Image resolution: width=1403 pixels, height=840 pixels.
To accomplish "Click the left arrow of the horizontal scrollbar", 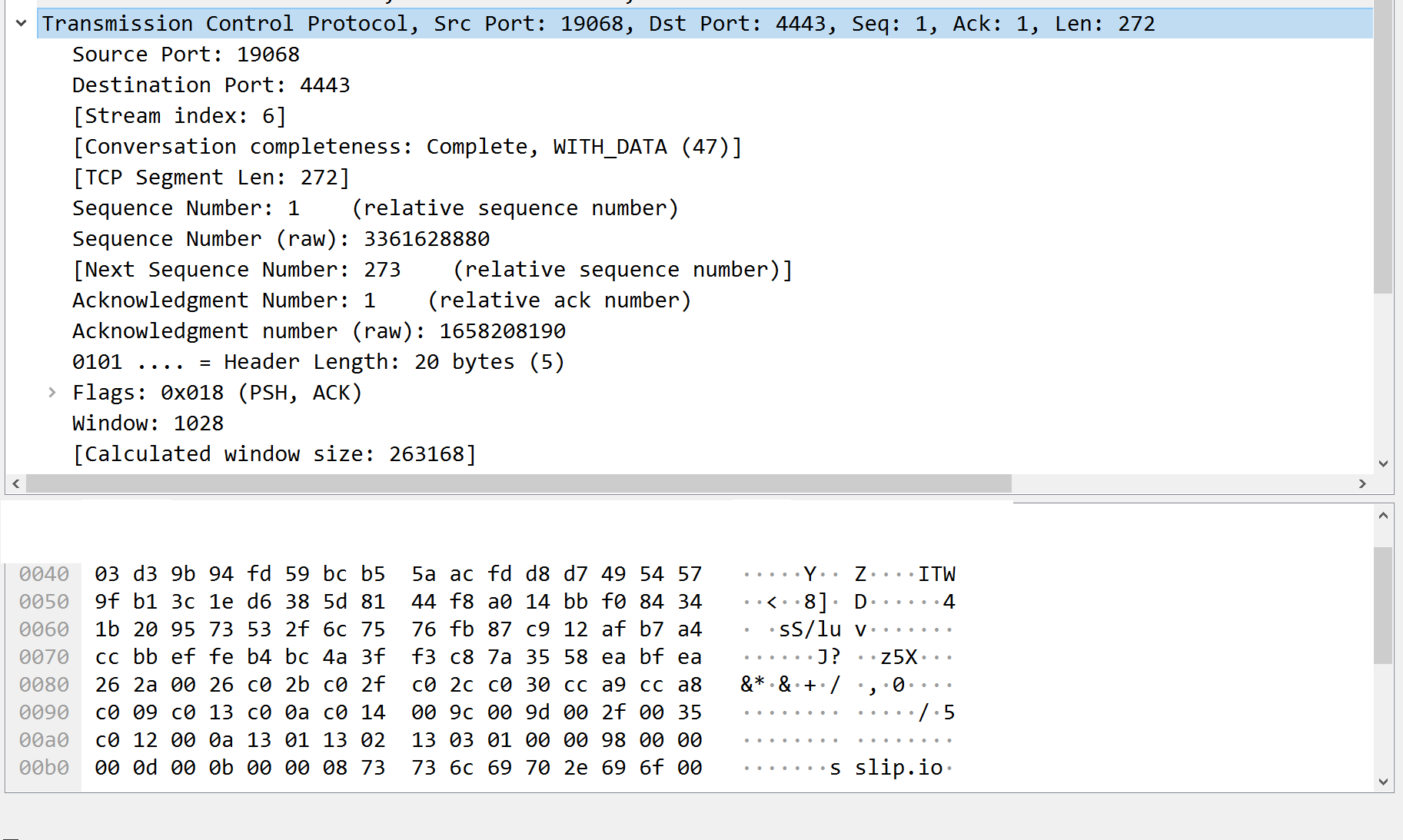I will (x=15, y=483).
